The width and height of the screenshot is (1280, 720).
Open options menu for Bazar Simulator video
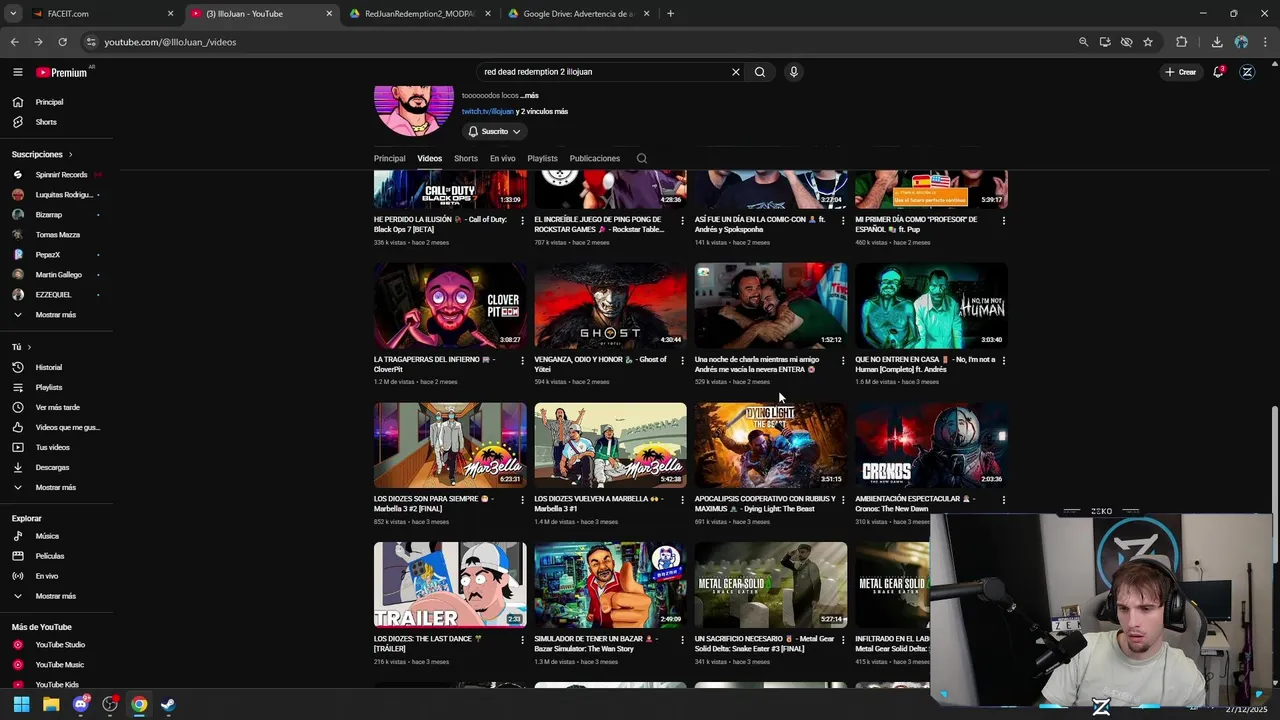tap(683, 640)
